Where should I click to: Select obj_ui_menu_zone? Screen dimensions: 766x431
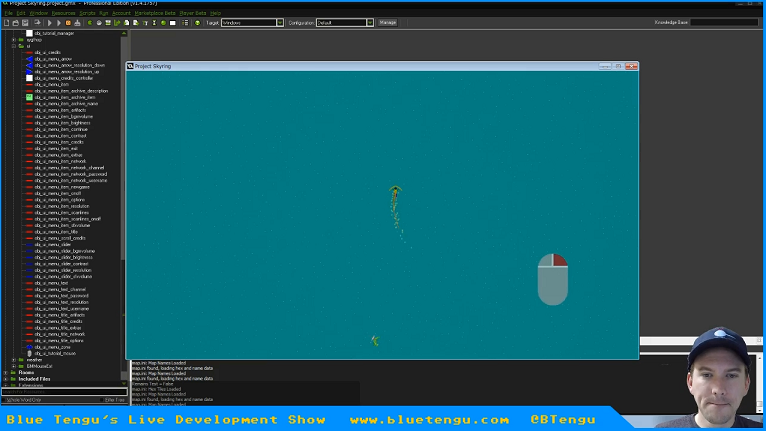click(x=52, y=347)
